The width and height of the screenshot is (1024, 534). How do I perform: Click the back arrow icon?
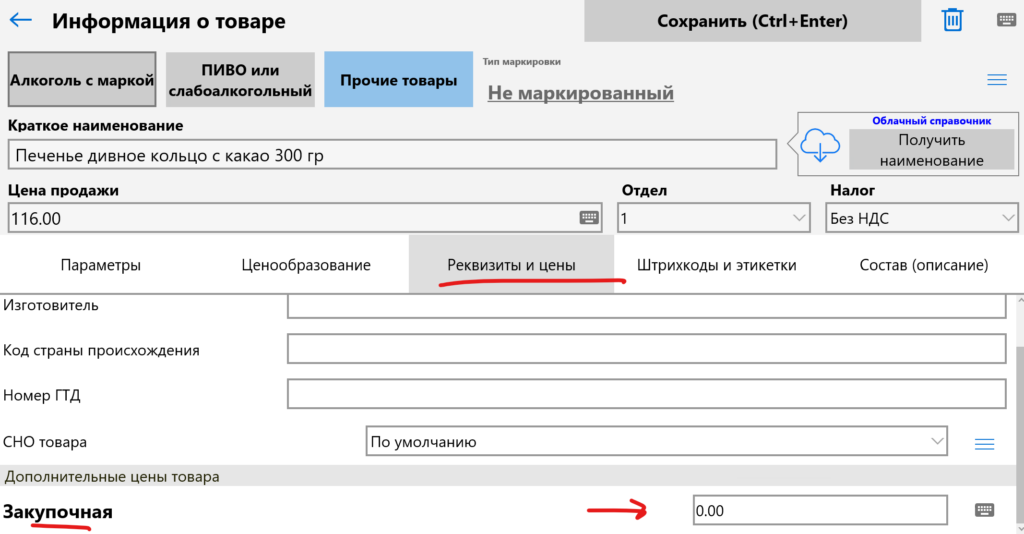coord(20,20)
